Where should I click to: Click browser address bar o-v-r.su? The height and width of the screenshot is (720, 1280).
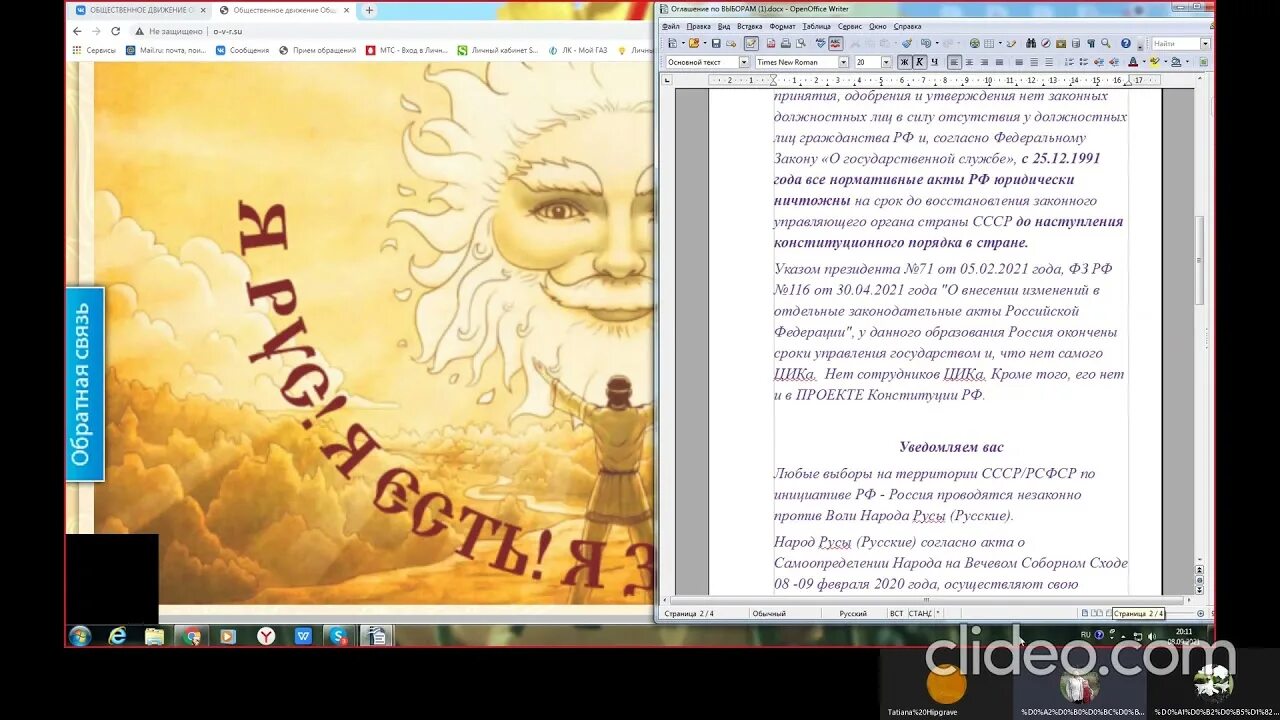228,31
